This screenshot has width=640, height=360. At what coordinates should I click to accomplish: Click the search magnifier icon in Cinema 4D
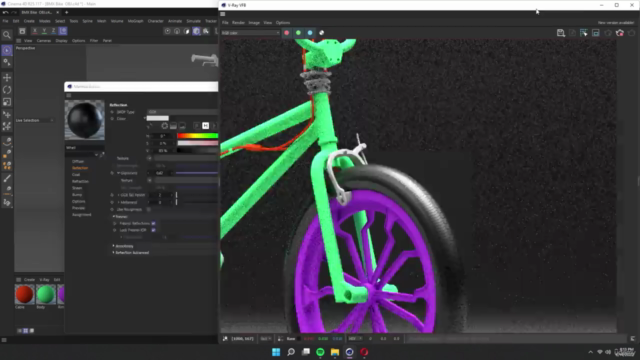pos(7,35)
